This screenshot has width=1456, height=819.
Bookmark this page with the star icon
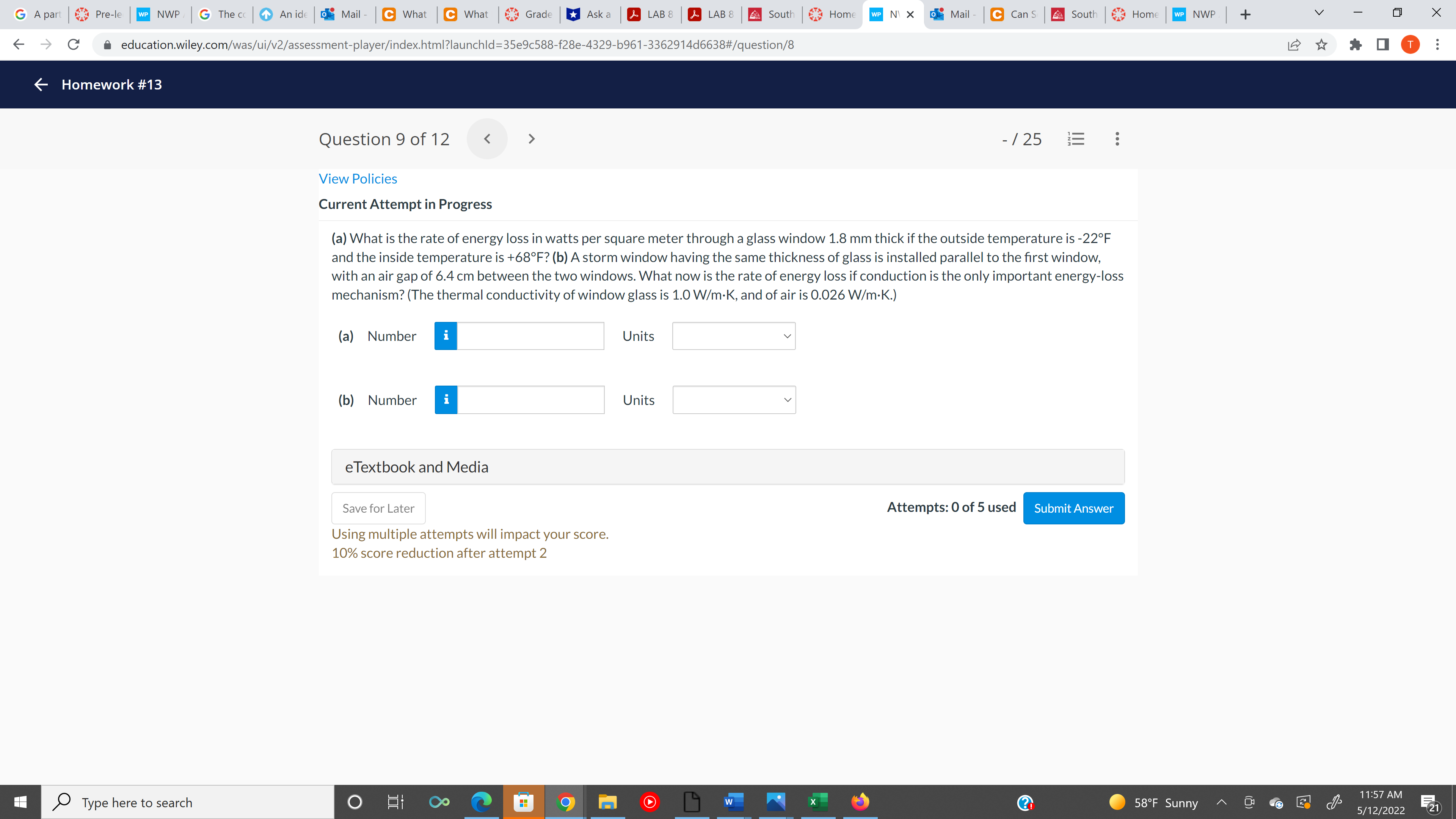pos(1321,45)
